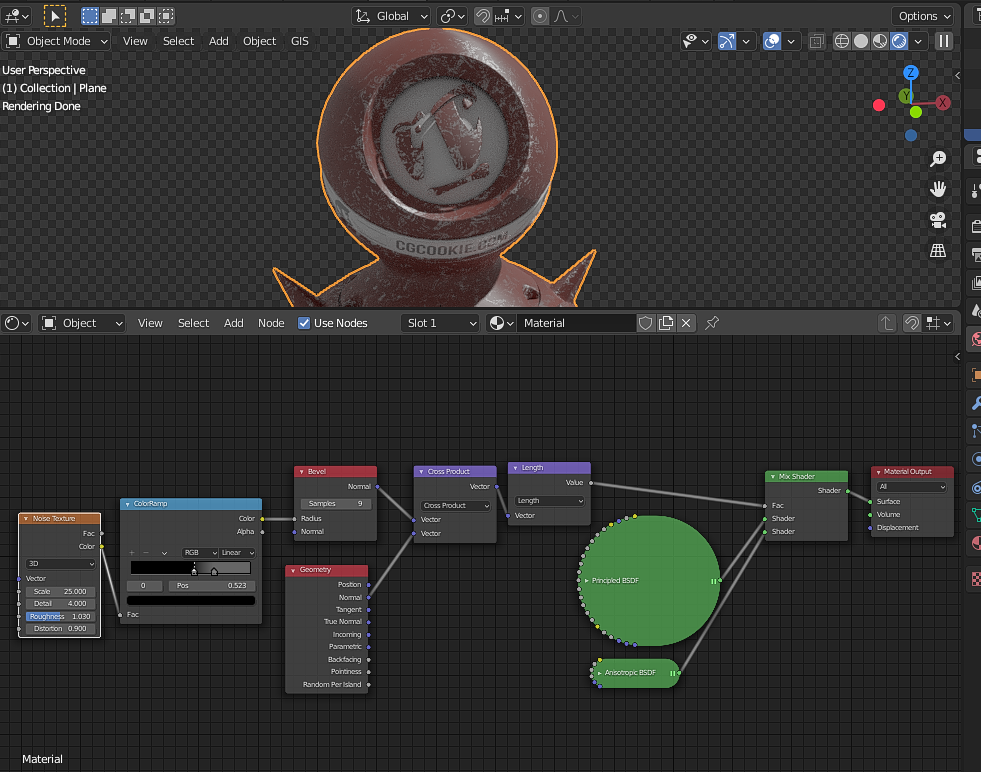Toggle Use Nodes checkbox
This screenshot has height=772, width=981.
304,323
